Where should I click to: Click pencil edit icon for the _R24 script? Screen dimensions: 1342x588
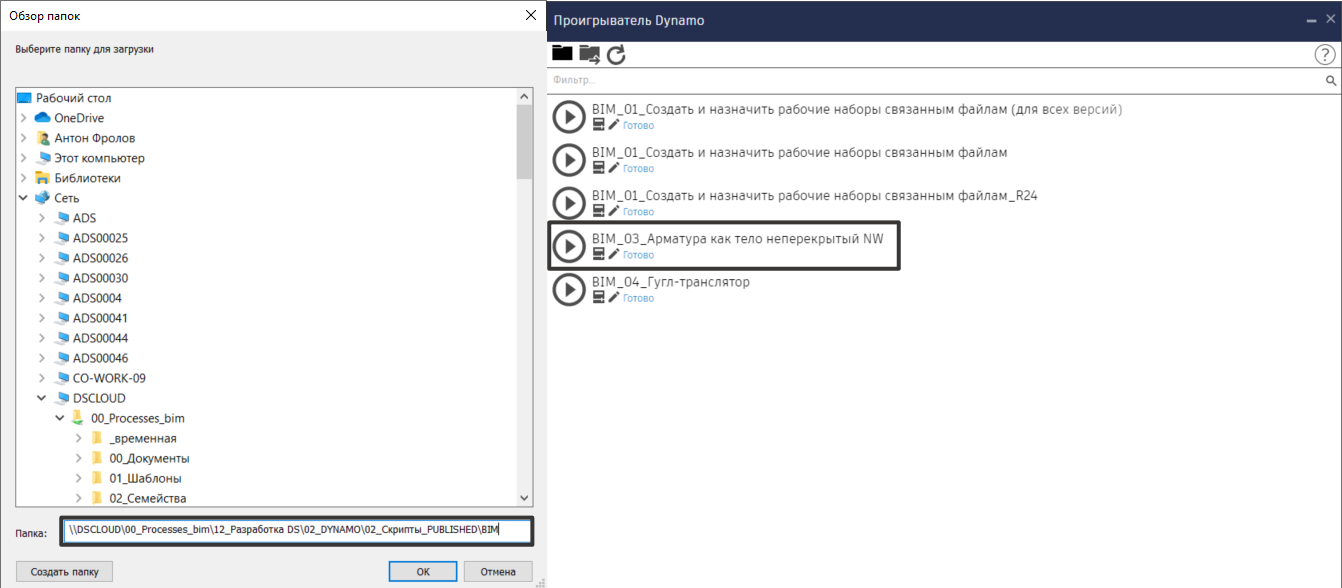click(x=614, y=211)
